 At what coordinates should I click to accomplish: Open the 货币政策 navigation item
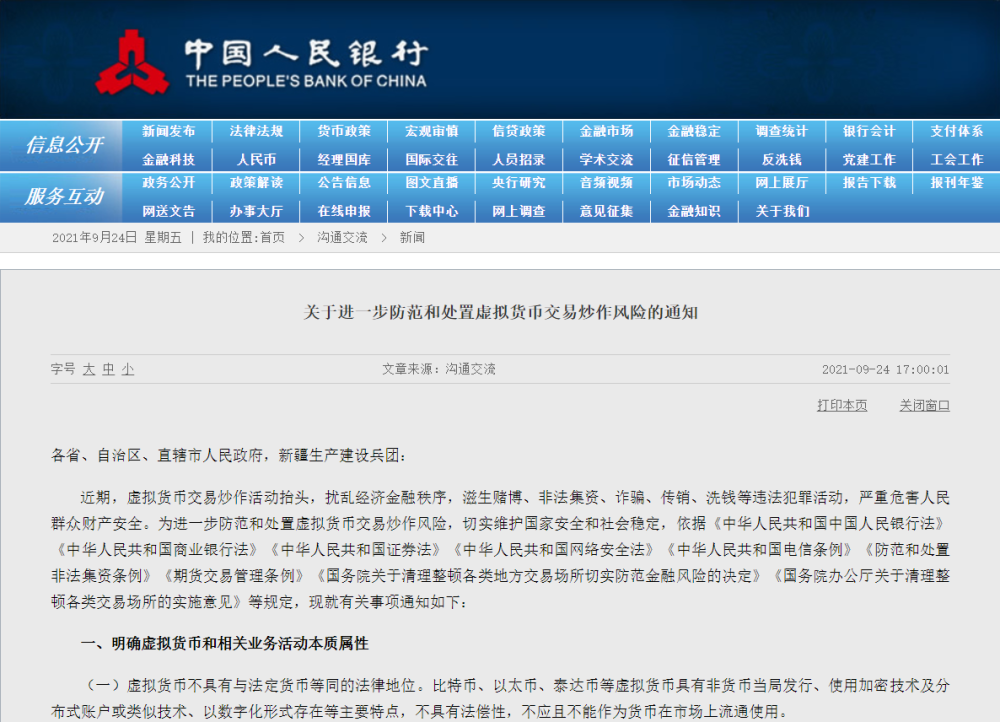point(344,132)
